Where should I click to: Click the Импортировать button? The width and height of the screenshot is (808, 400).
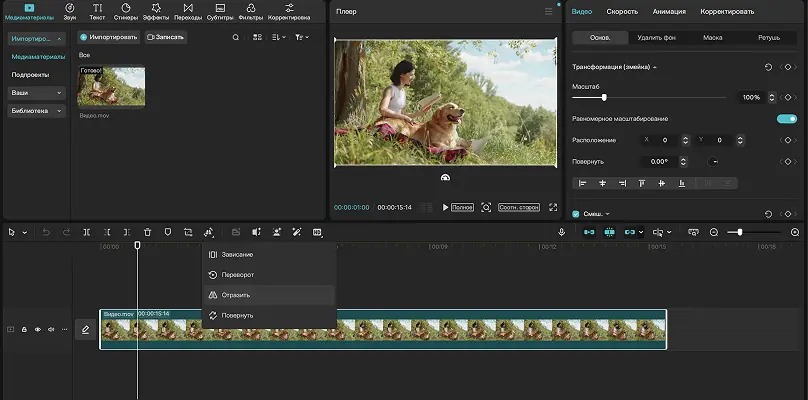[x=109, y=37]
